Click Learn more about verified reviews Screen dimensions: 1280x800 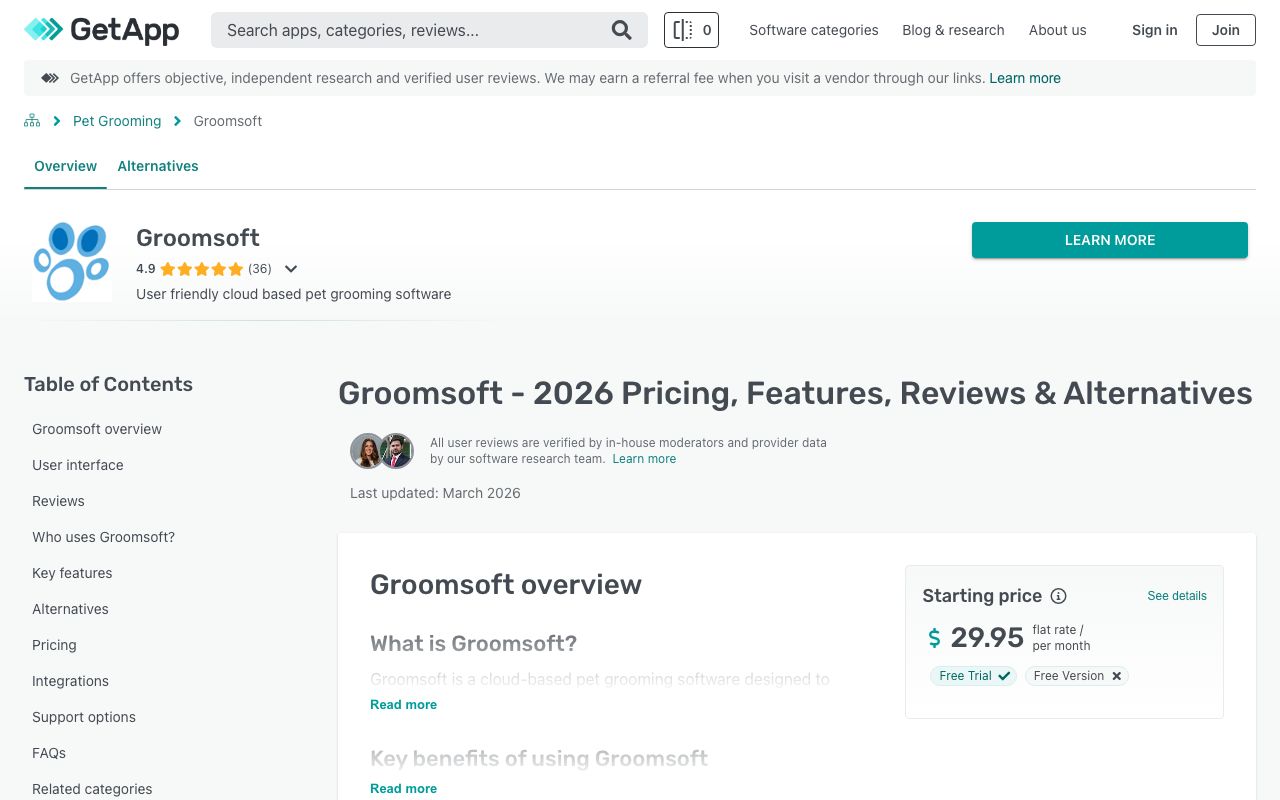644,459
